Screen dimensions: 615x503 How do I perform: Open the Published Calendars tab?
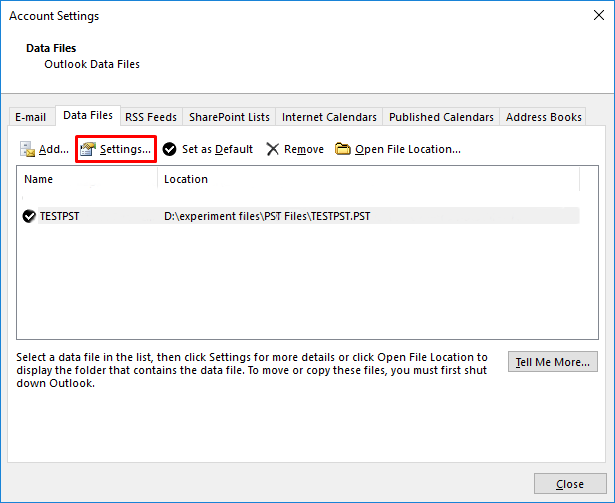point(441,117)
